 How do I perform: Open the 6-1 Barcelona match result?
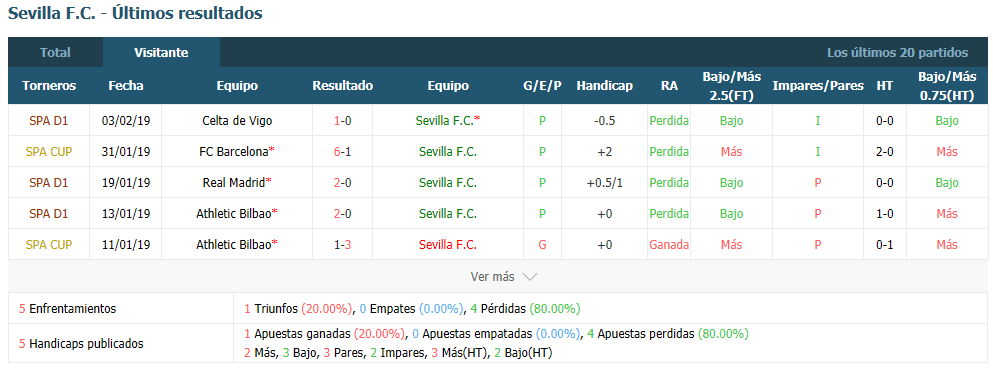click(343, 151)
